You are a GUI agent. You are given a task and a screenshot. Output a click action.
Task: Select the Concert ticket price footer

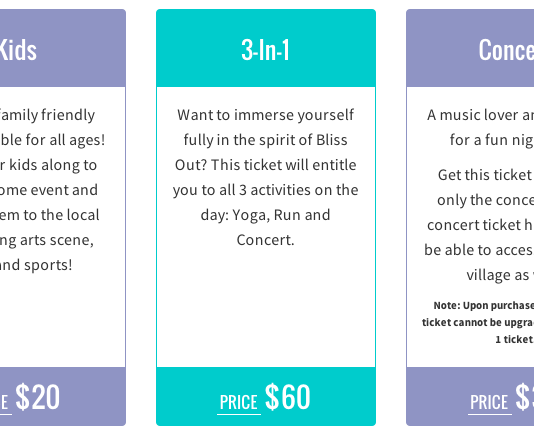470,396
